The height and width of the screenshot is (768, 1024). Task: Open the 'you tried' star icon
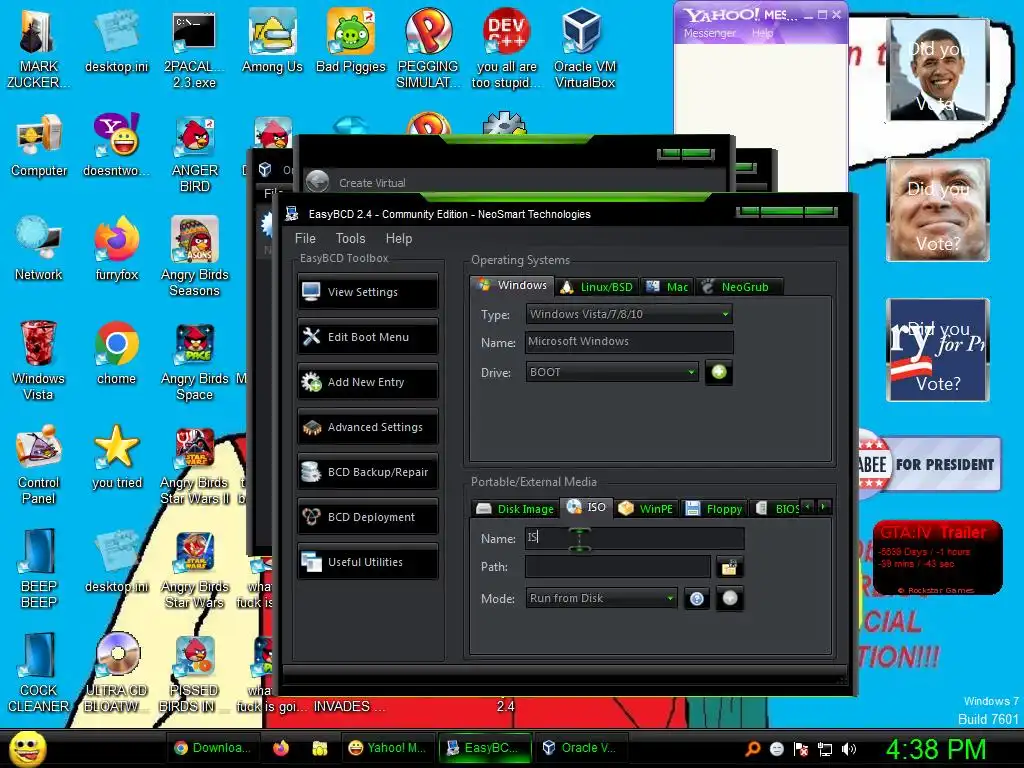click(x=116, y=456)
